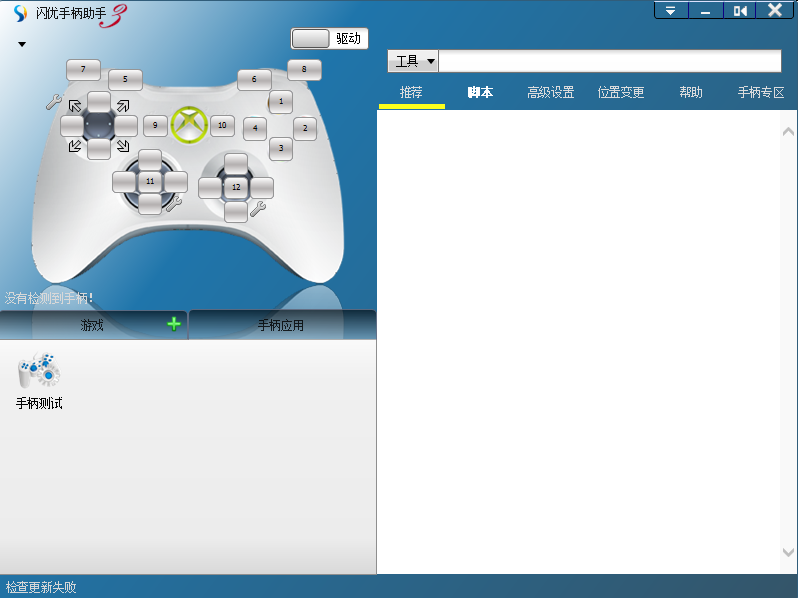Click controller button 7 mapping box
Viewport: 798px width, 598px height.
[x=83, y=70]
